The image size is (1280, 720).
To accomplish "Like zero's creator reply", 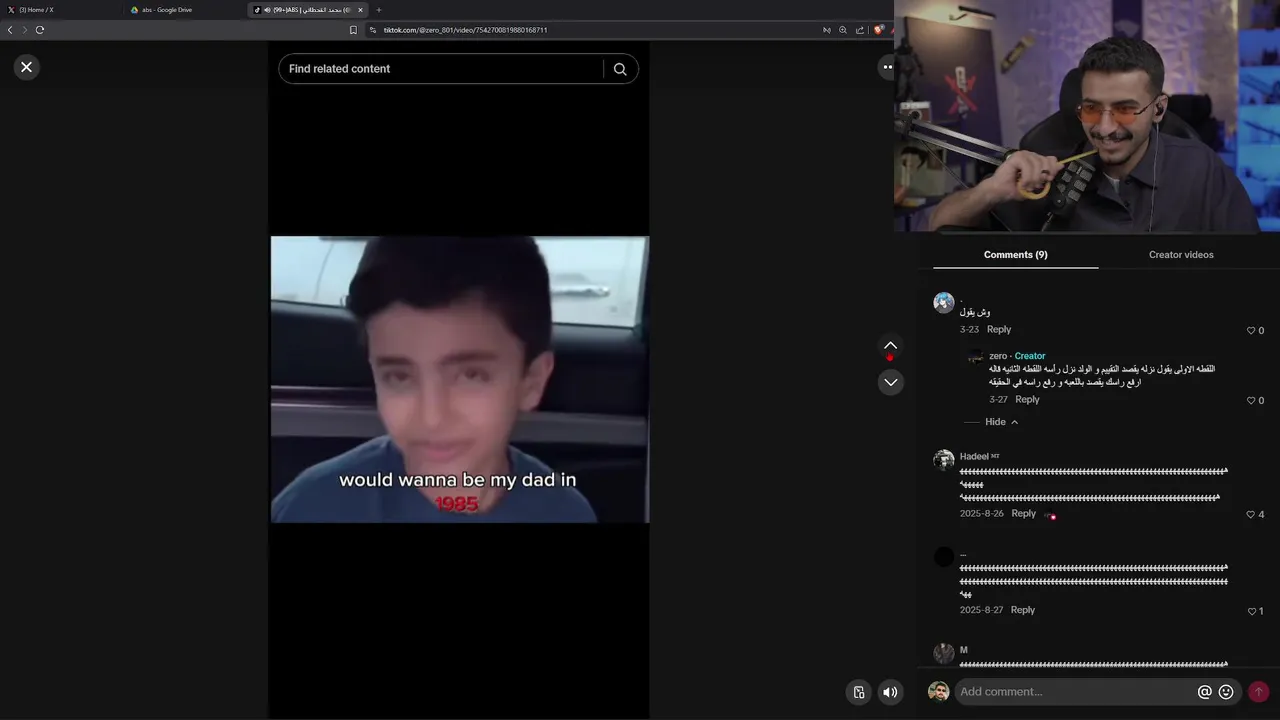I will 1250,401.
